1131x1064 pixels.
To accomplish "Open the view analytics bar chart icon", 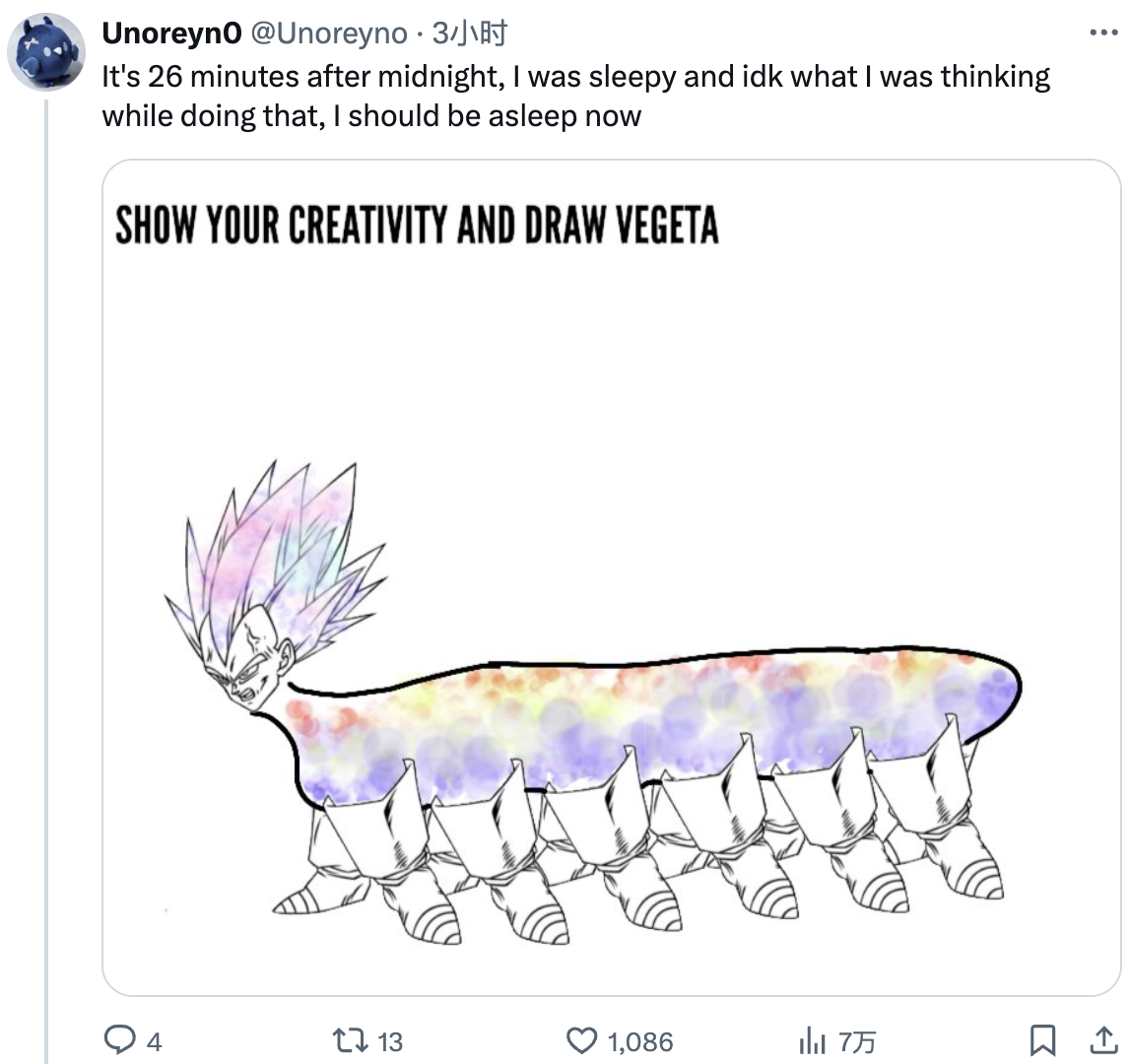I will click(x=813, y=1039).
